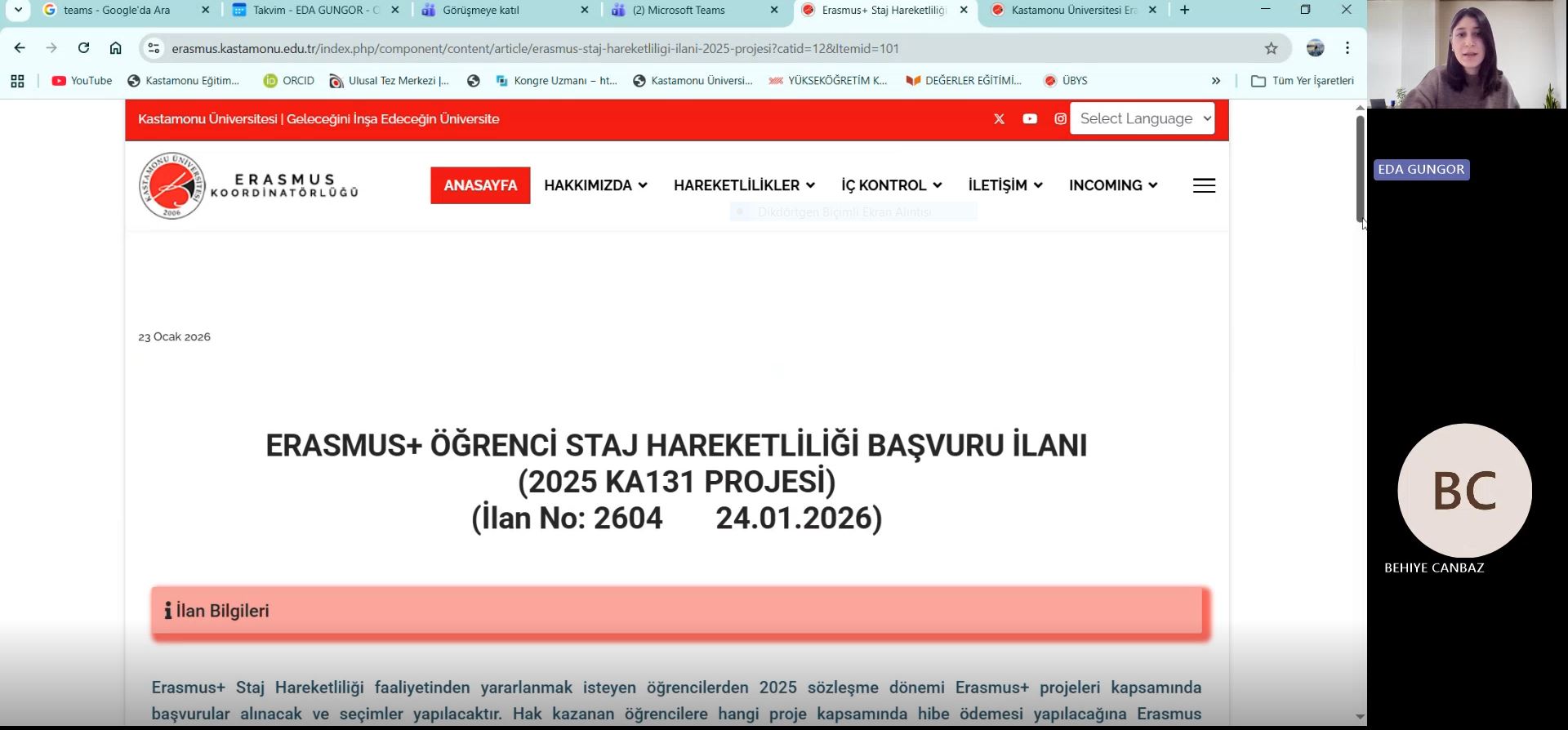Go back to the previous page
The width and height of the screenshot is (1568, 730).
pyautogui.click(x=20, y=48)
